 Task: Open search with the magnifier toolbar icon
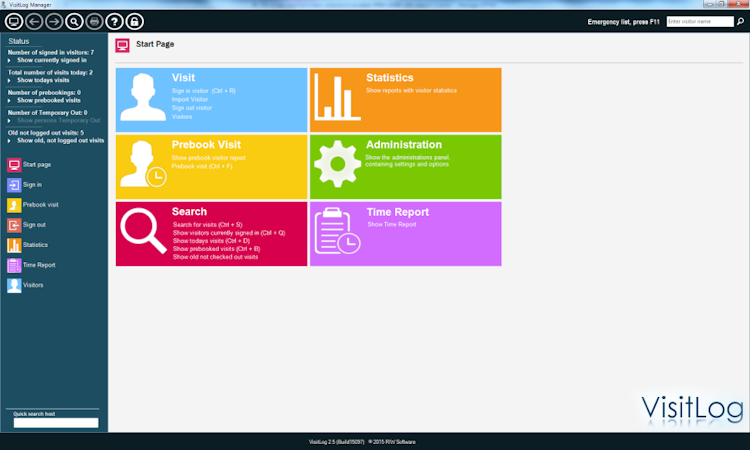[x=74, y=22]
